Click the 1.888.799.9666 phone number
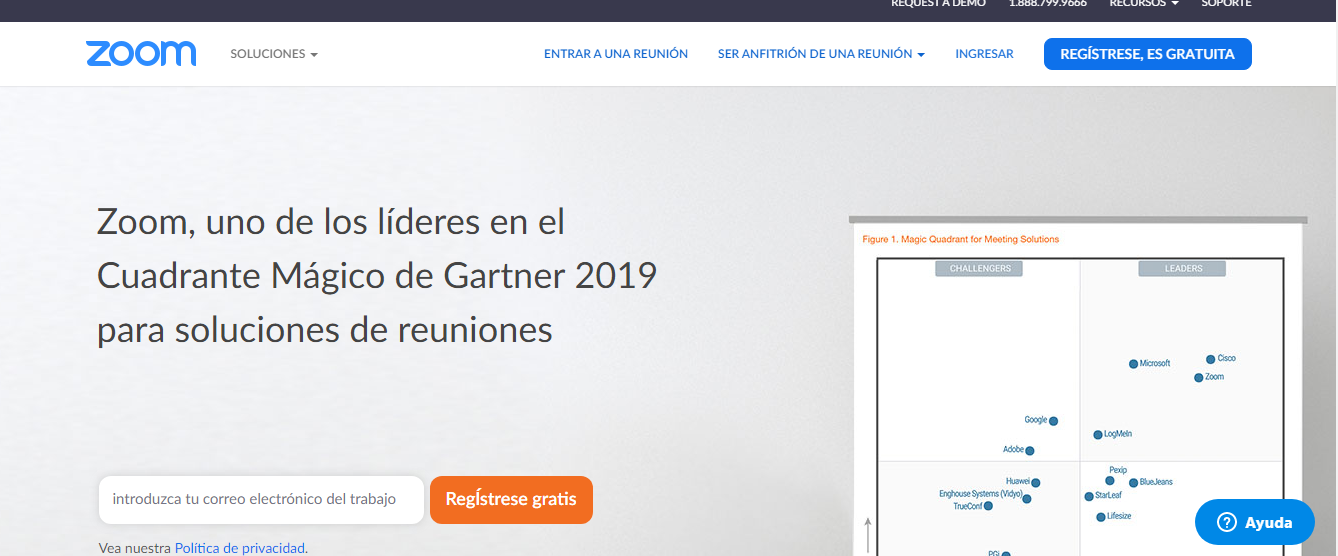Viewport: 1338px width, 556px height. (x=1048, y=3)
